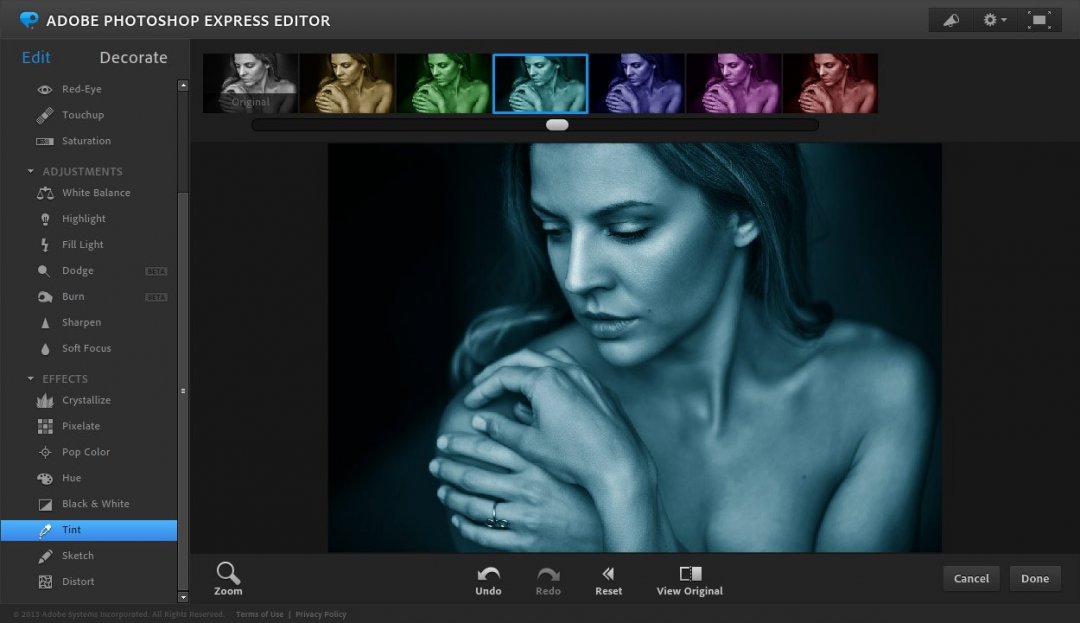
Task: Apply the blue-violet tint thumbnail
Action: 637,83
